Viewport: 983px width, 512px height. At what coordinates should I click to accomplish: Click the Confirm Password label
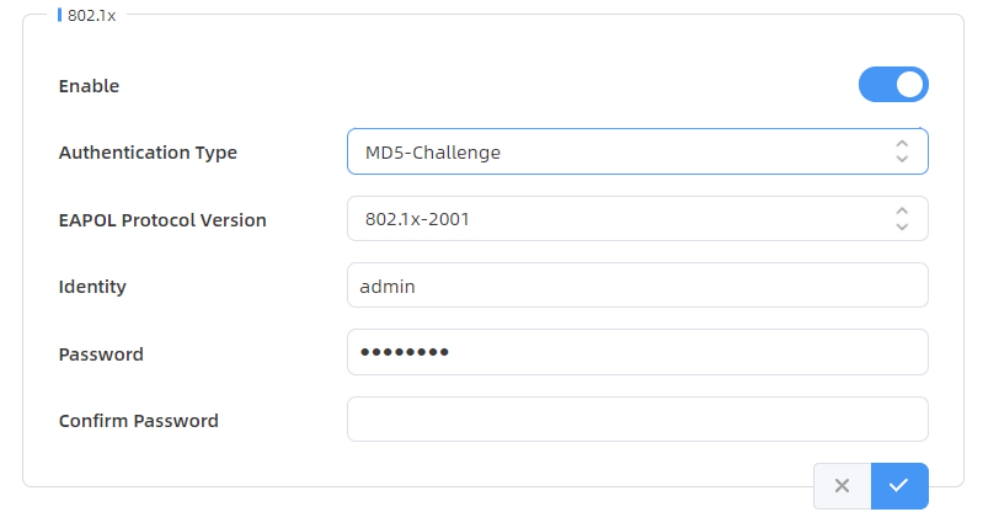[138, 421]
